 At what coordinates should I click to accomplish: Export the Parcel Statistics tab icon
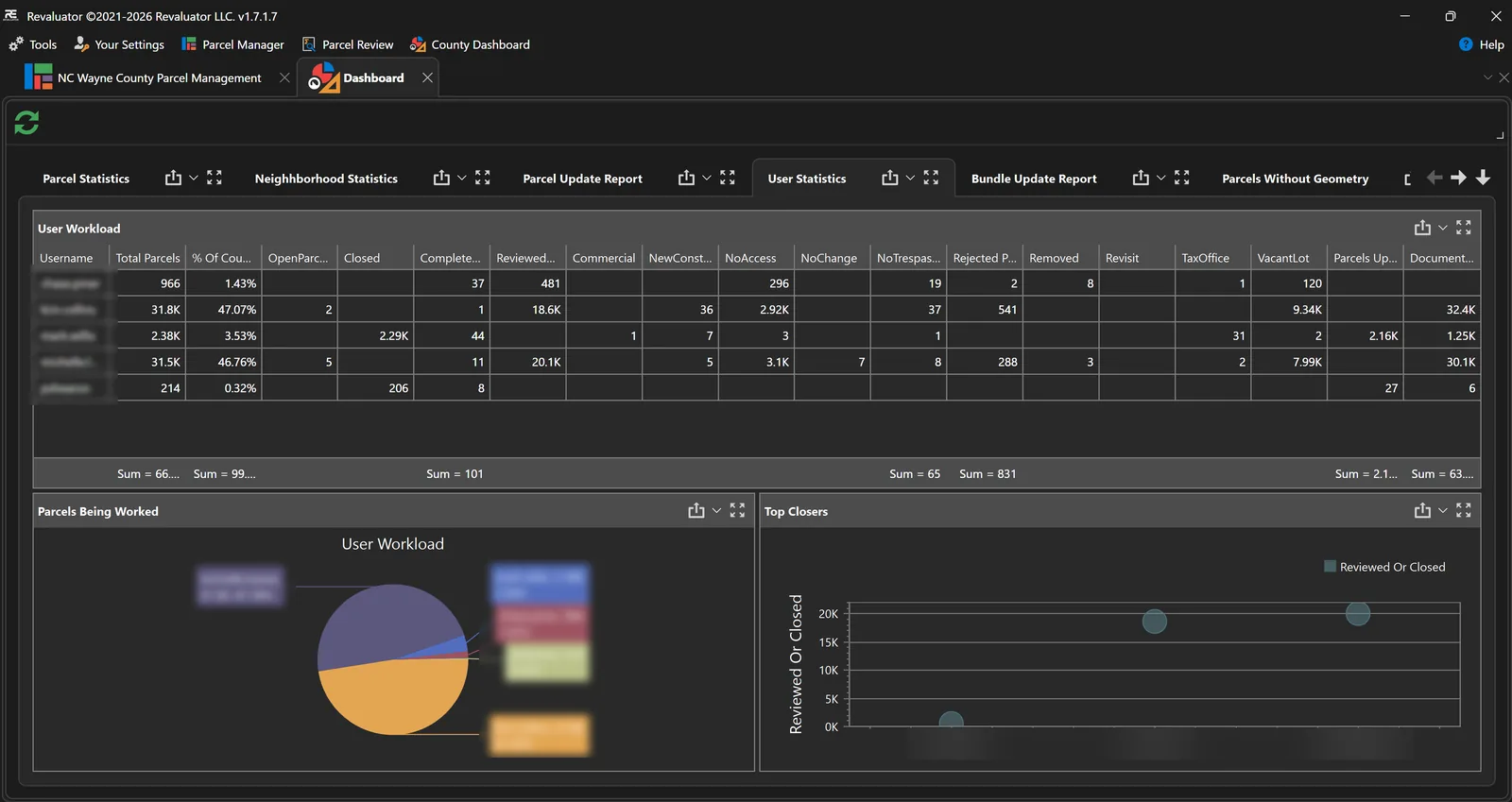coord(173,178)
